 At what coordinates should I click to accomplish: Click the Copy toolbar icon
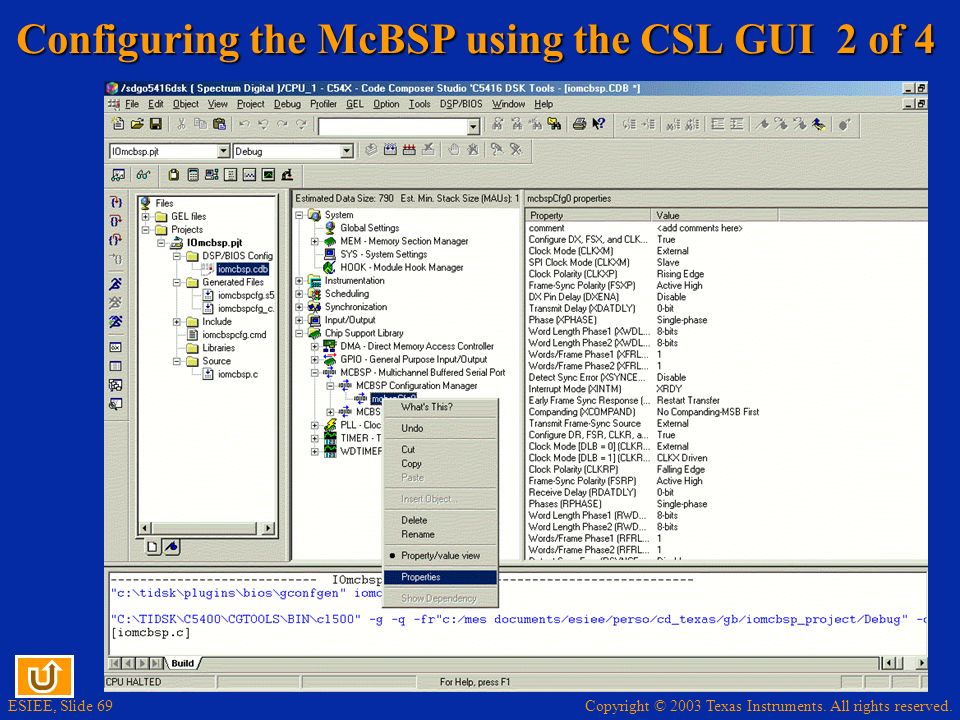(200, 124)
